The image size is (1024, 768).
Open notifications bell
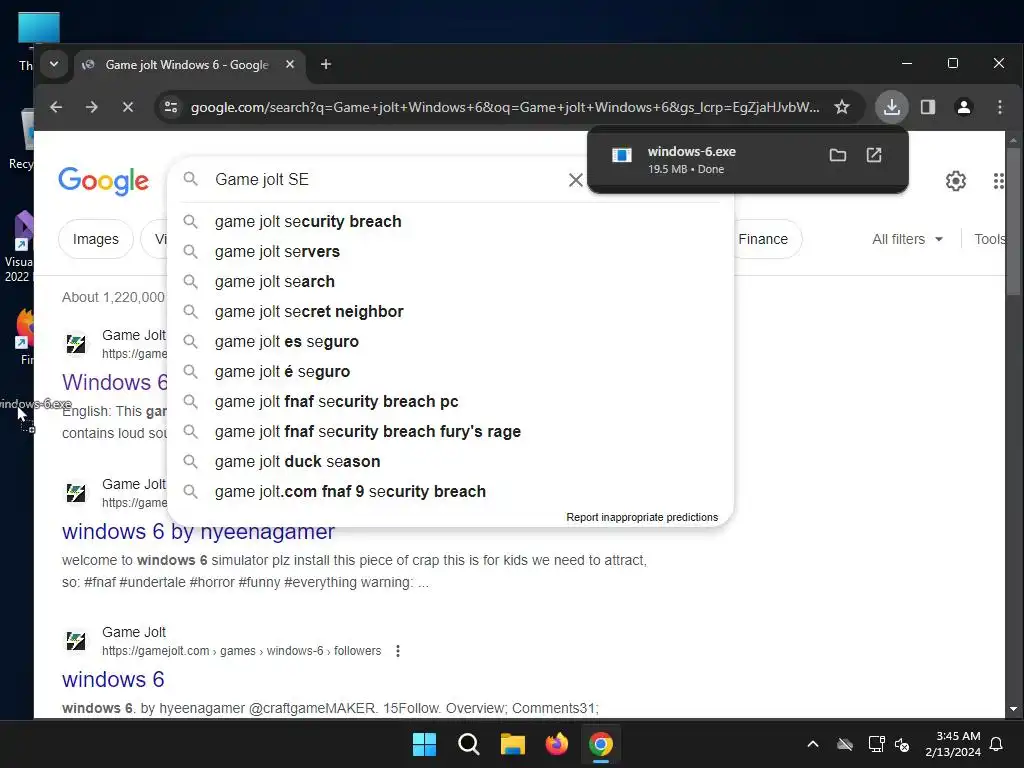[997, 744]
